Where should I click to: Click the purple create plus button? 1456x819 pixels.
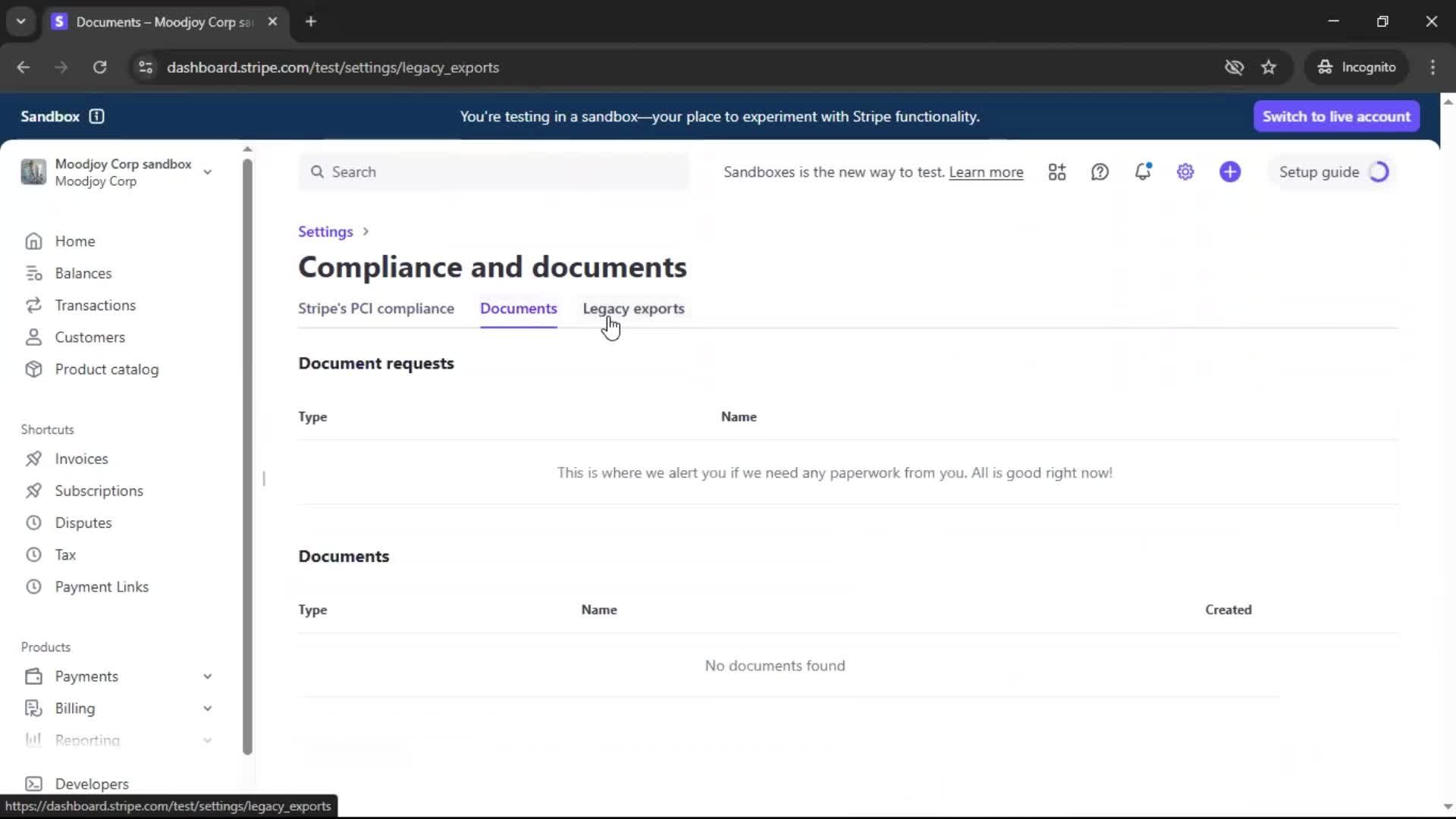click(1230, 172)
